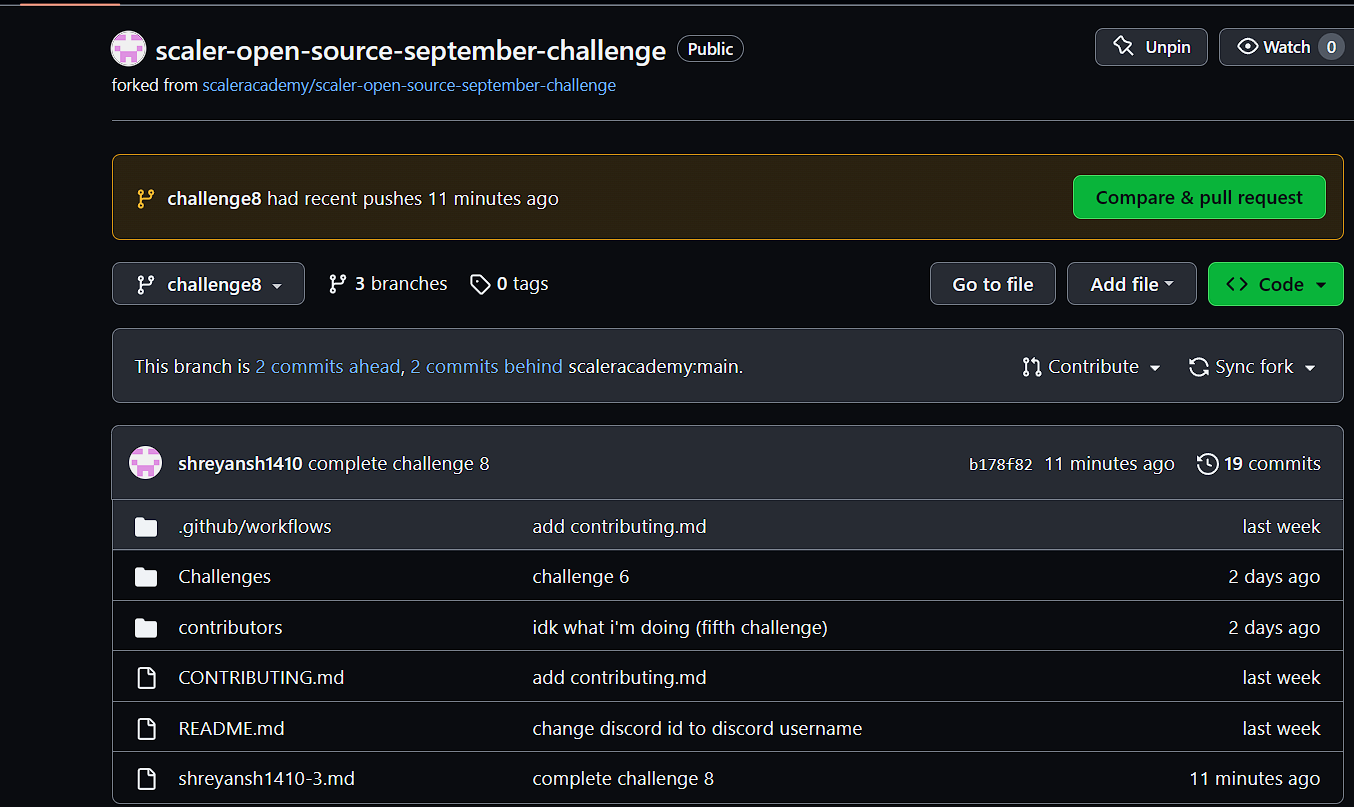The image size is (1354, 807).
Task: Open the green Code dropdown
Action: (x=1275, y=284)
